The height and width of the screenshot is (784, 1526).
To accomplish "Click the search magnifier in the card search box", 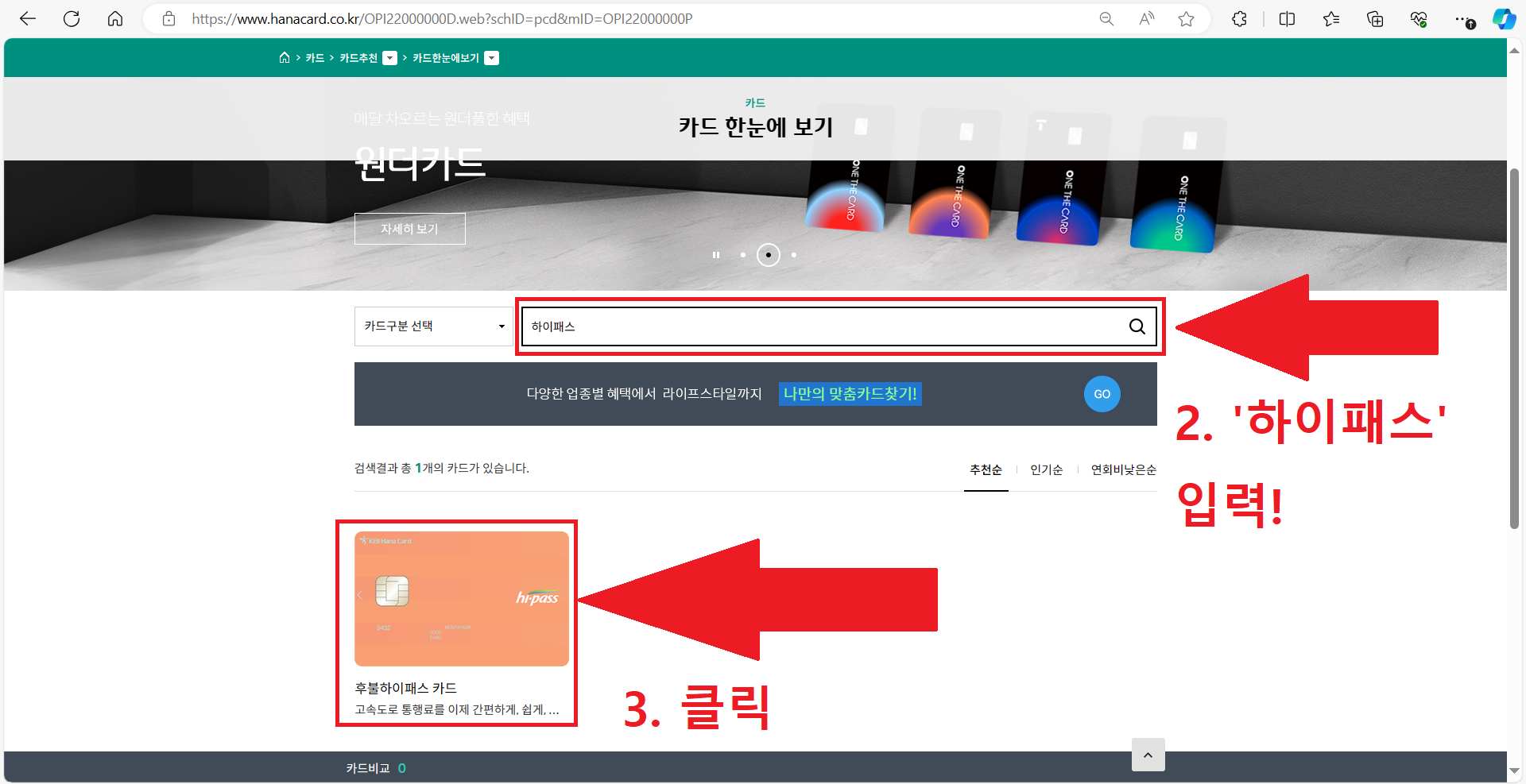I will pyautogui.click(x=1137, y=326).
